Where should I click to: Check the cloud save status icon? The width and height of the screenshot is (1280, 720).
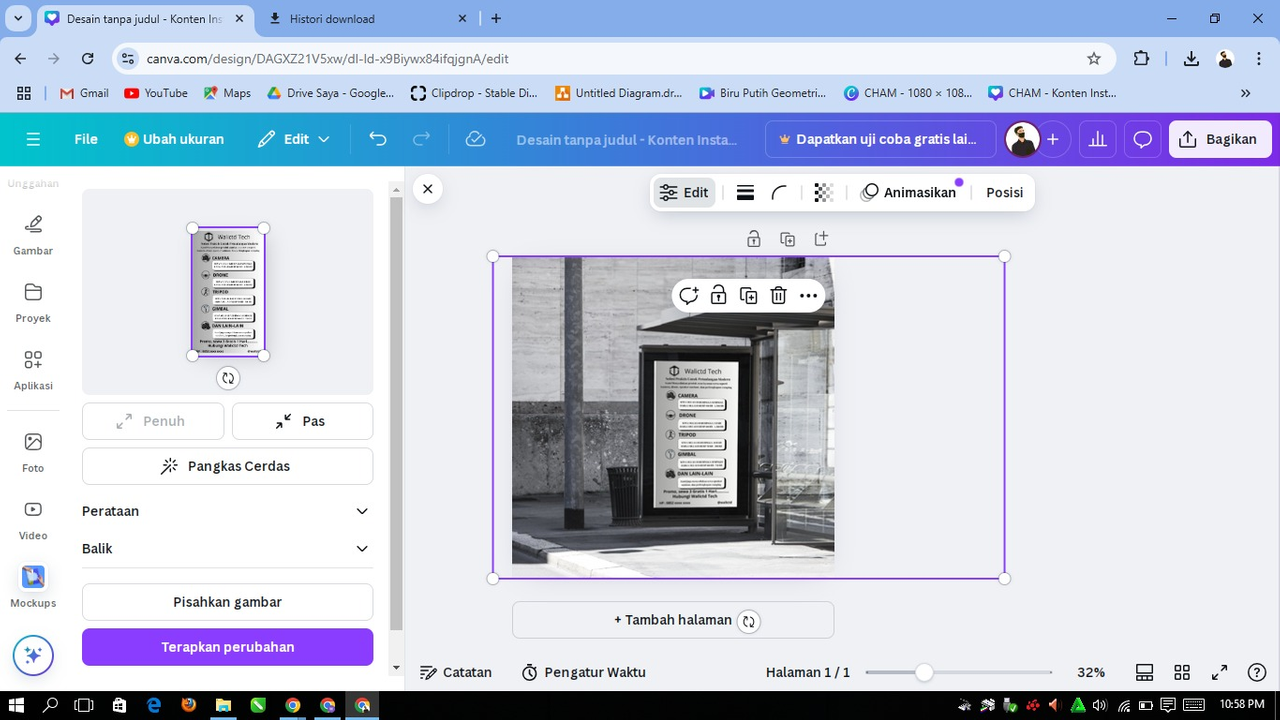[476, 139]
